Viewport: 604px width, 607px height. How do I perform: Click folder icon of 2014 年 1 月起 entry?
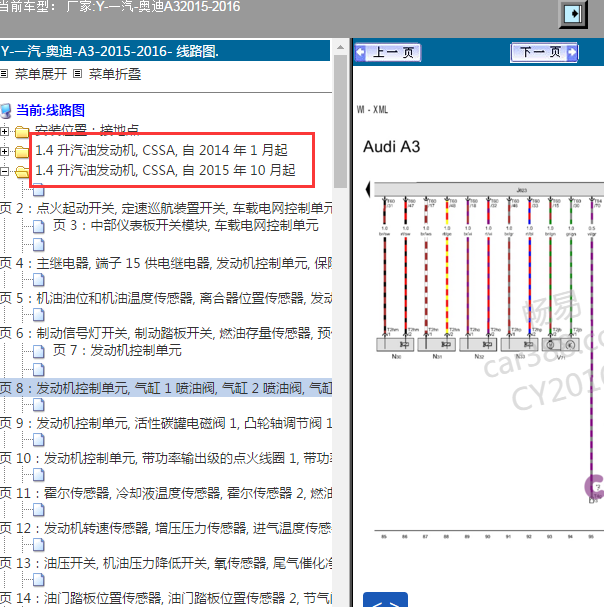tap(22, 151)
